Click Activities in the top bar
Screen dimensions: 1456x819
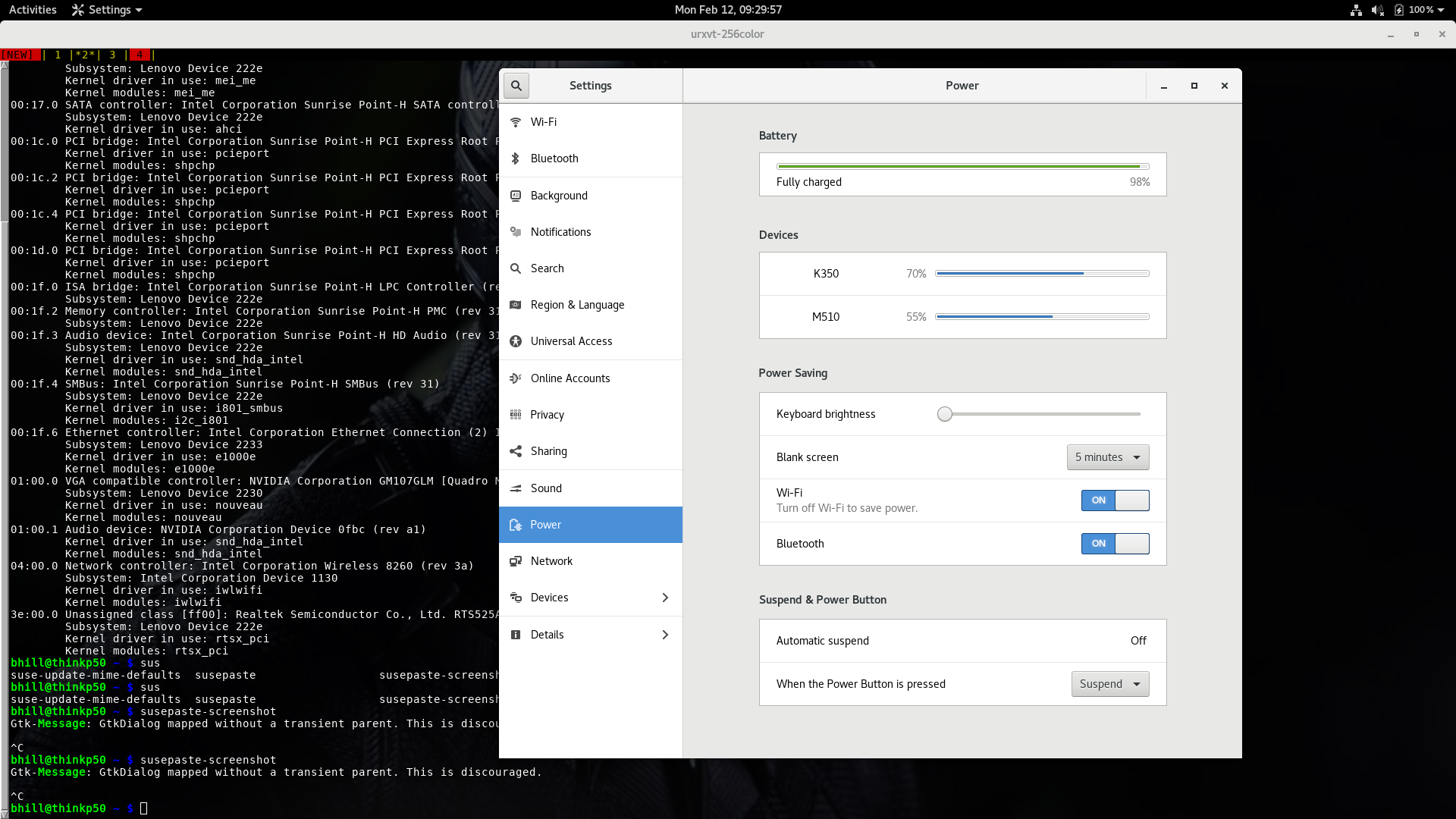[33, 10]
